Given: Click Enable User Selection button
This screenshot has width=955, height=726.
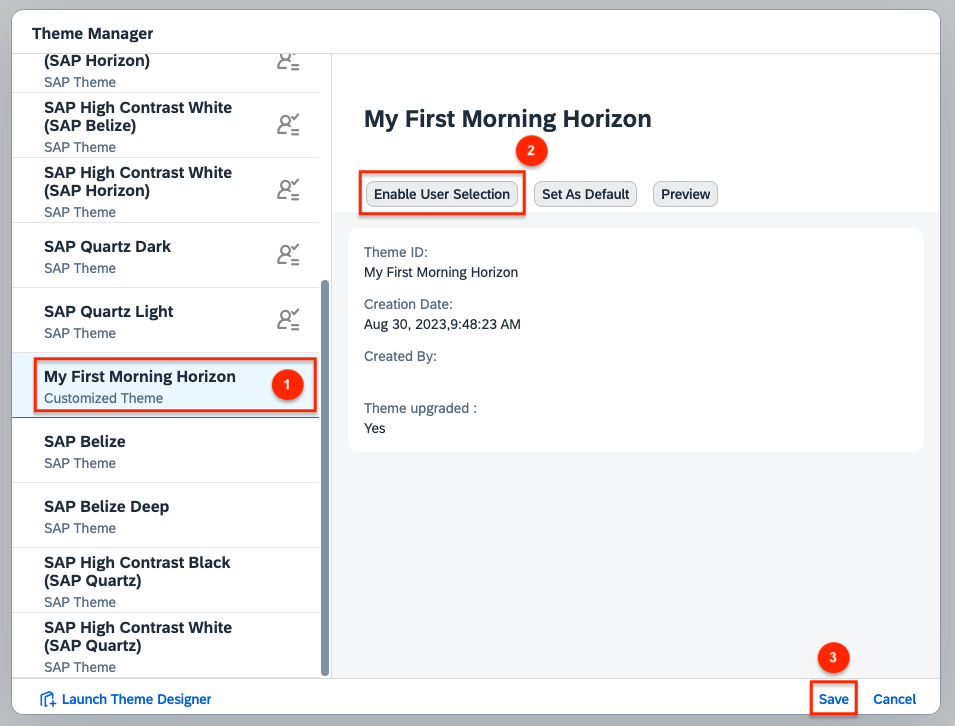Looking at the screenshot, I should 442,194.
